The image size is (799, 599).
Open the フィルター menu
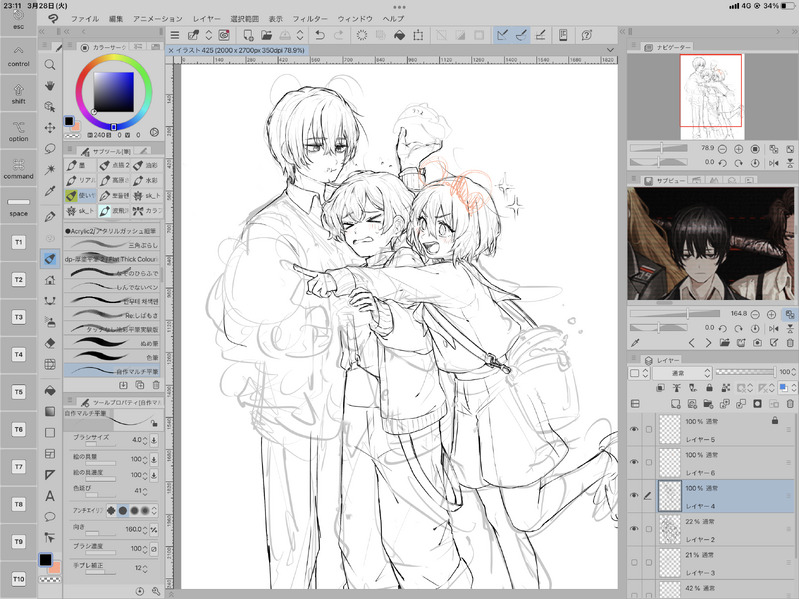pos(310,19)
